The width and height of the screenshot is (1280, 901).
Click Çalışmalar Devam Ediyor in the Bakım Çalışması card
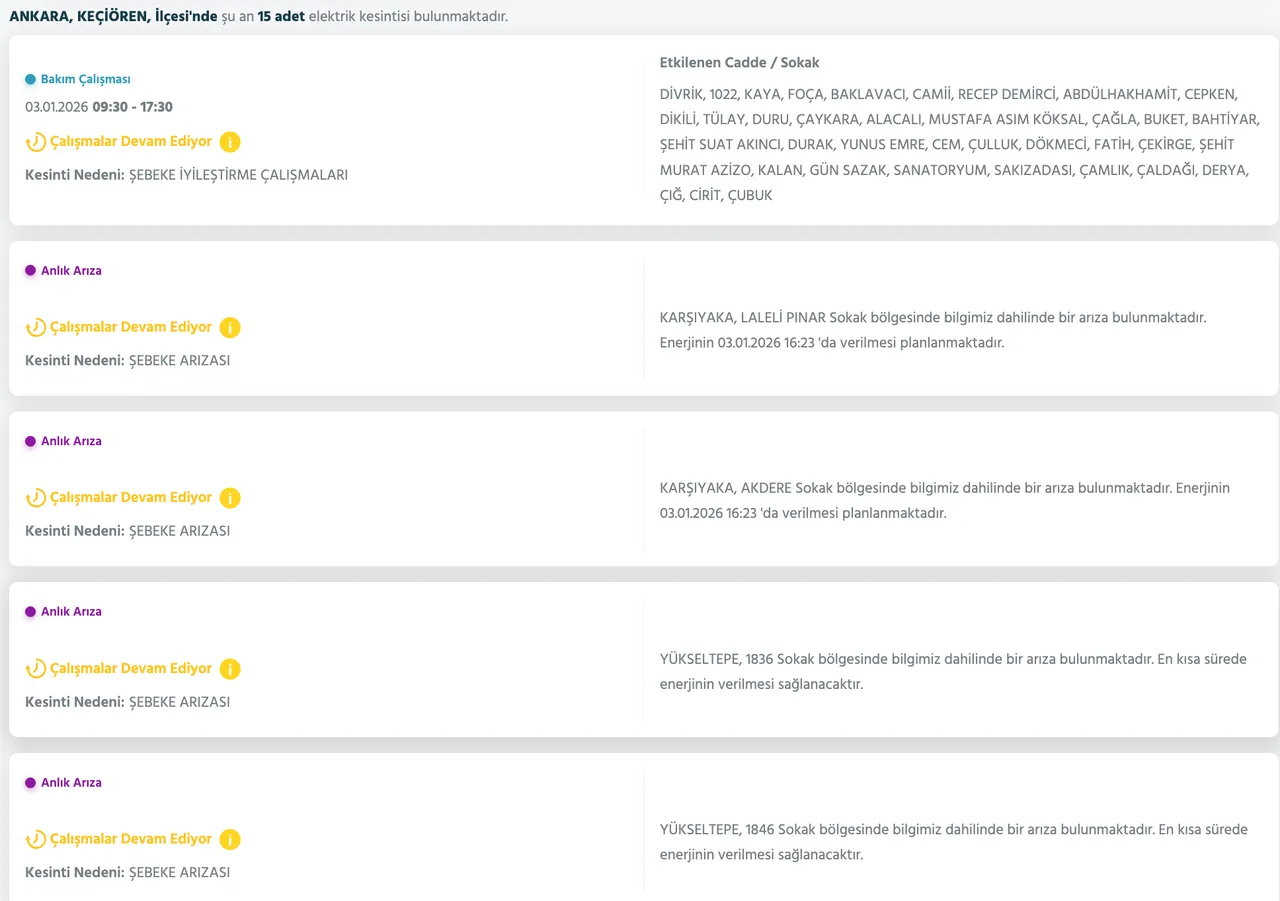(x=131, y=142)
